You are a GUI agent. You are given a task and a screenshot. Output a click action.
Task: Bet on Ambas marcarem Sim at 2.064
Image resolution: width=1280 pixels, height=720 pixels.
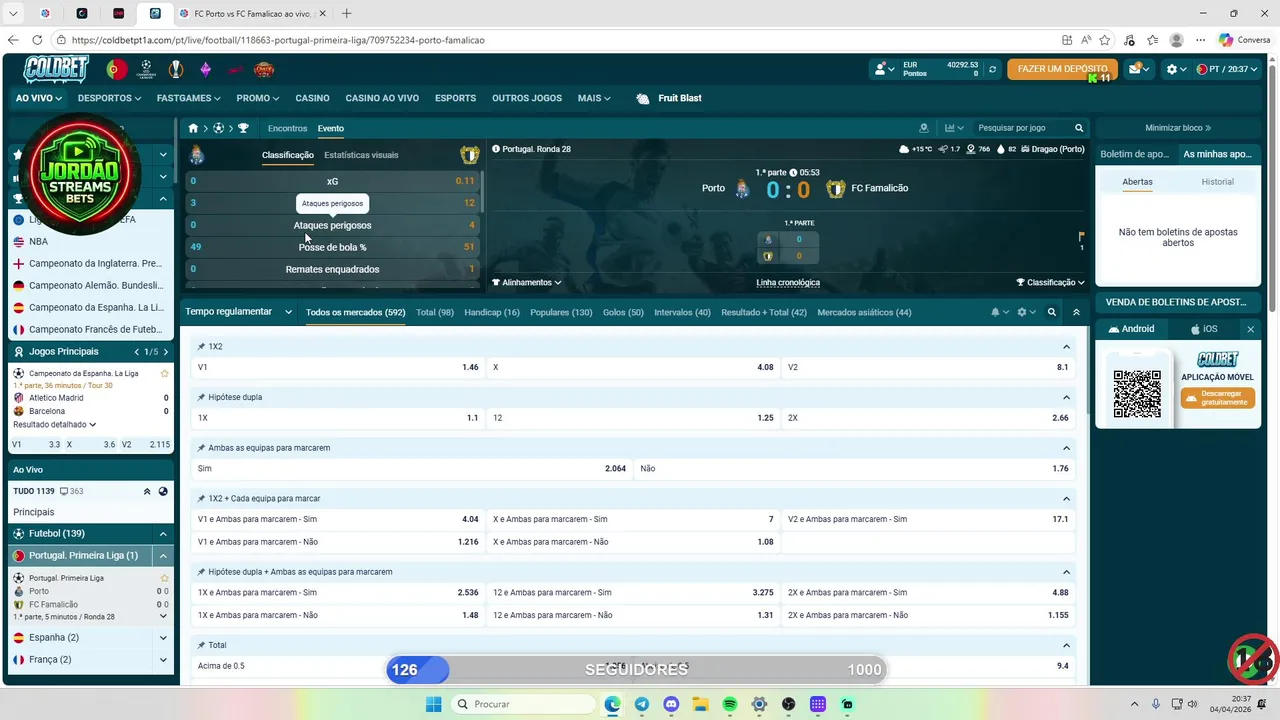[x=412, y=468]
